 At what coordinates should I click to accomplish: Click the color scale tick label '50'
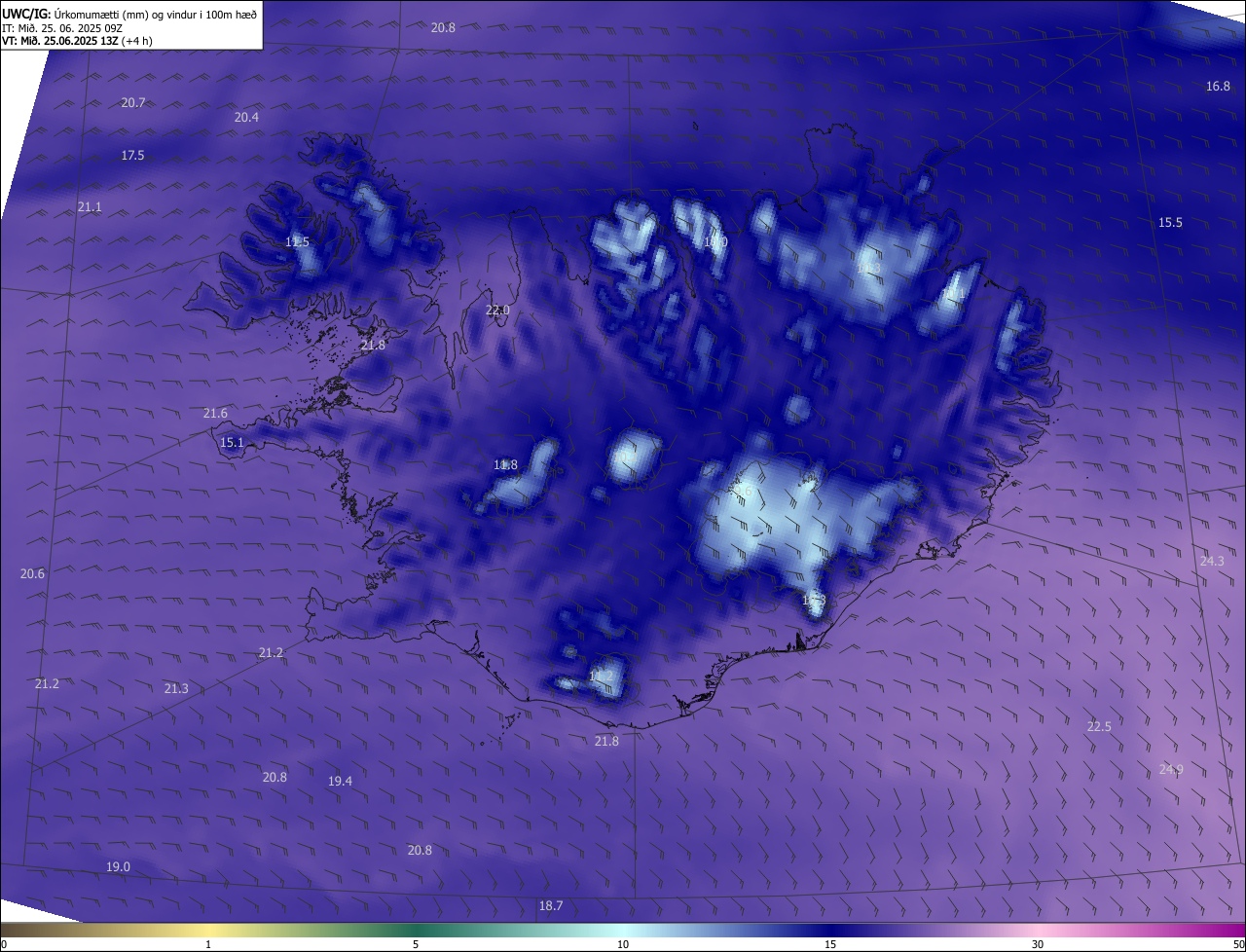[1238, 945]
